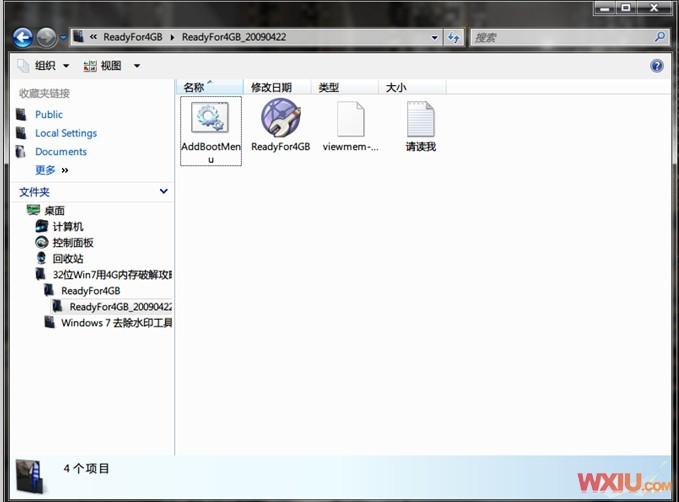Select the 请读我 text file icon
The height and width of the screenshot is (502, 679).
point(421,119)
